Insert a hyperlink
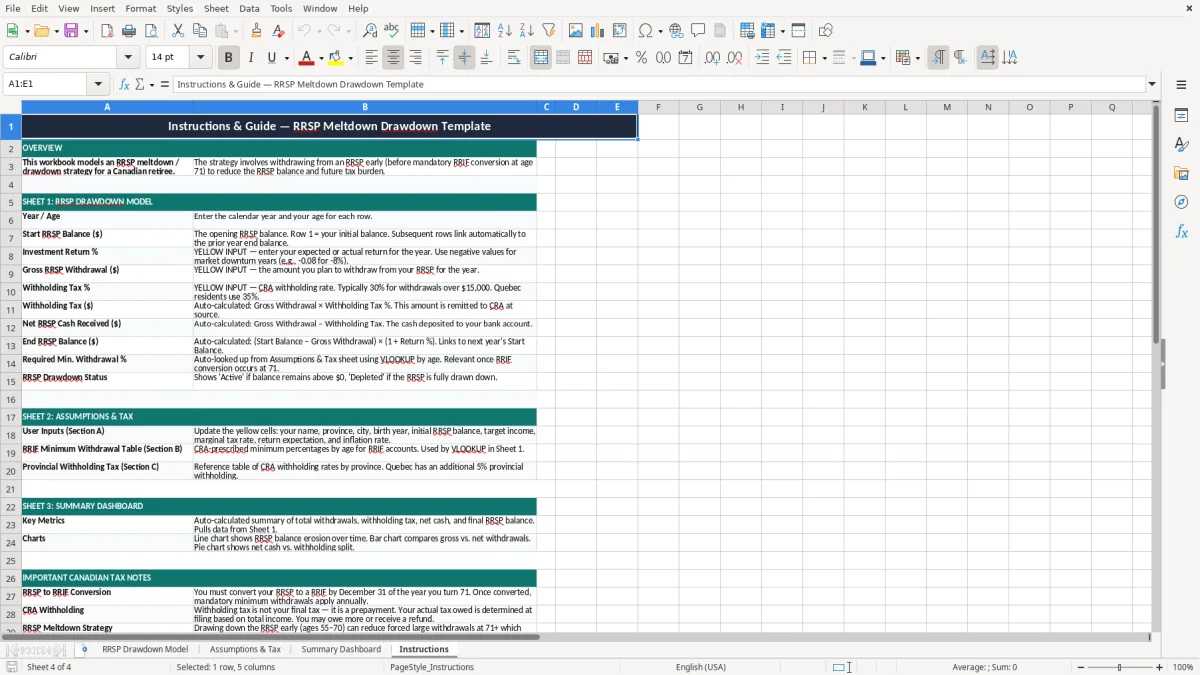Screen dimensions: 1200x675 click(676, 31)
